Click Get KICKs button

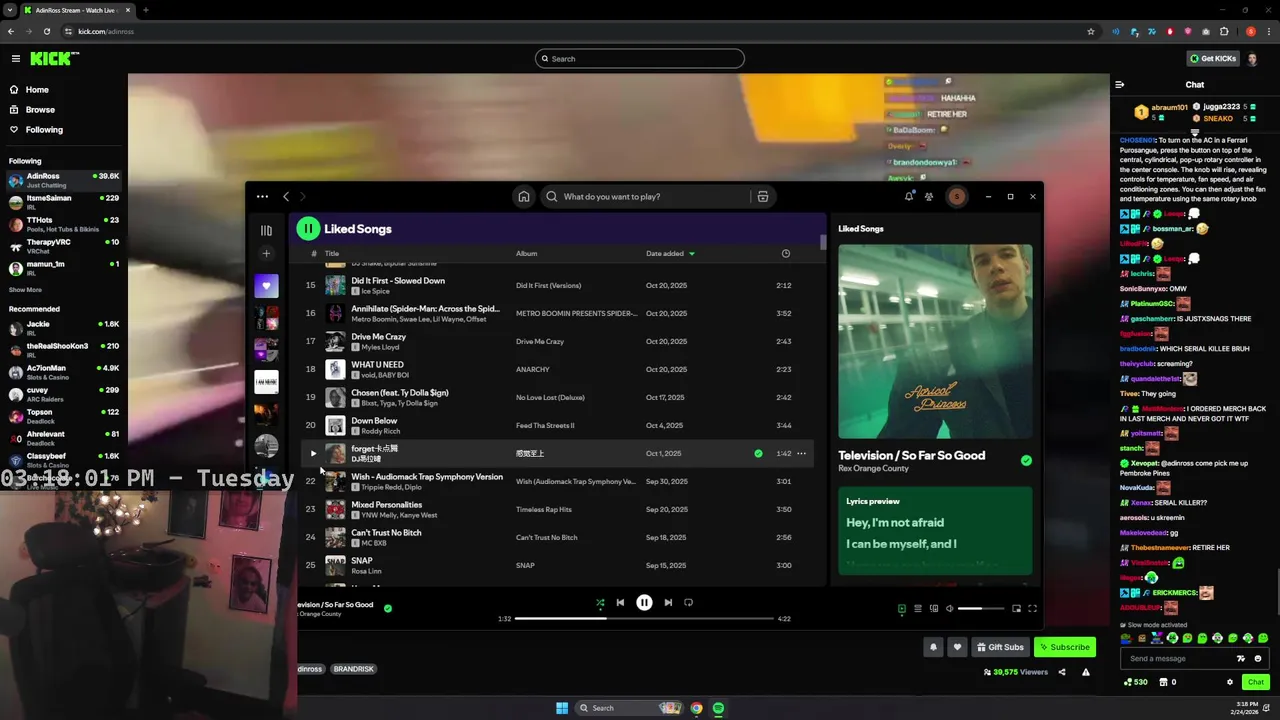pyautogui.click(x=1213, y=59)
